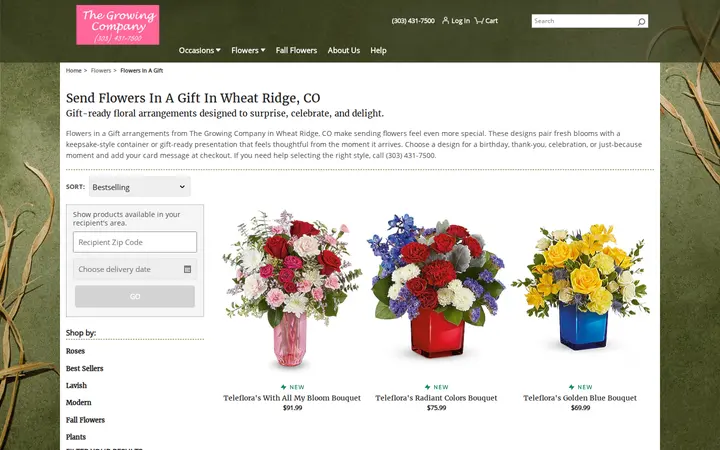720x450 pixels.
Task: Click NEW badge above With All My Bloom
Action: pyautogui.click(x=292, y=387)
